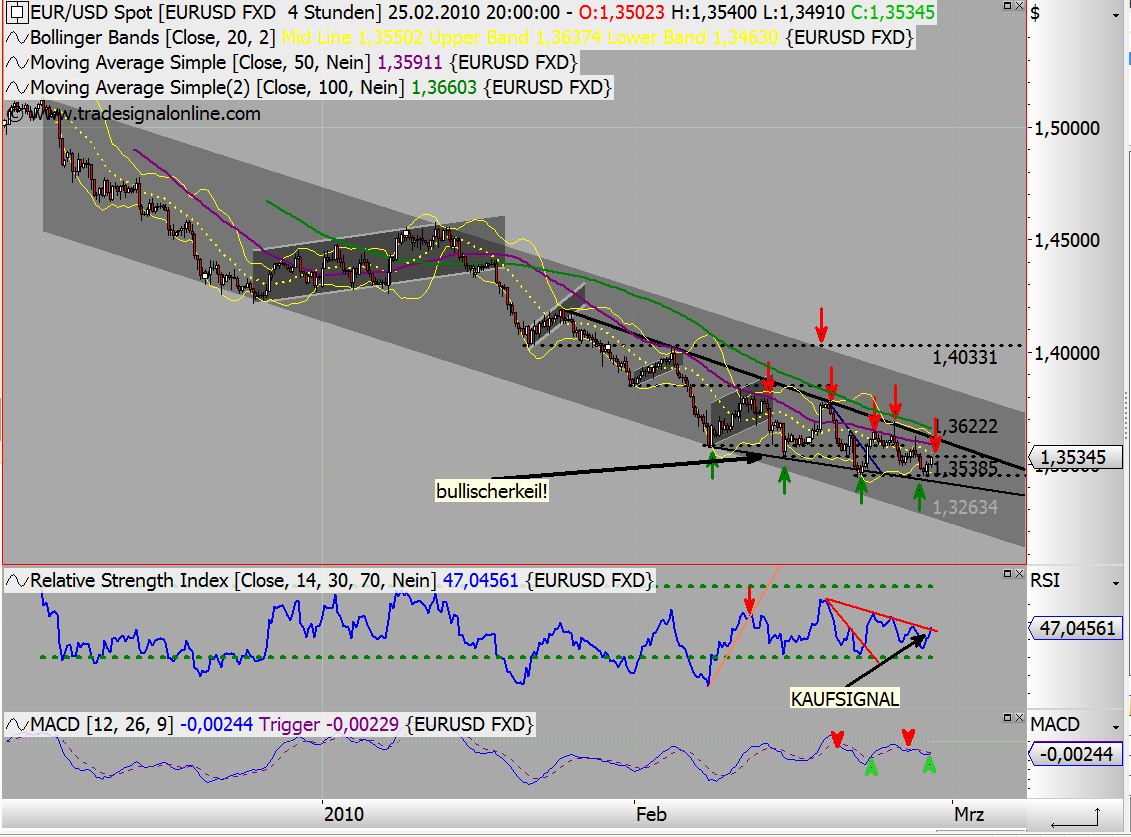Click the line icon beside Bollinger Bands

pyautogui.click(x=17, y=38)
